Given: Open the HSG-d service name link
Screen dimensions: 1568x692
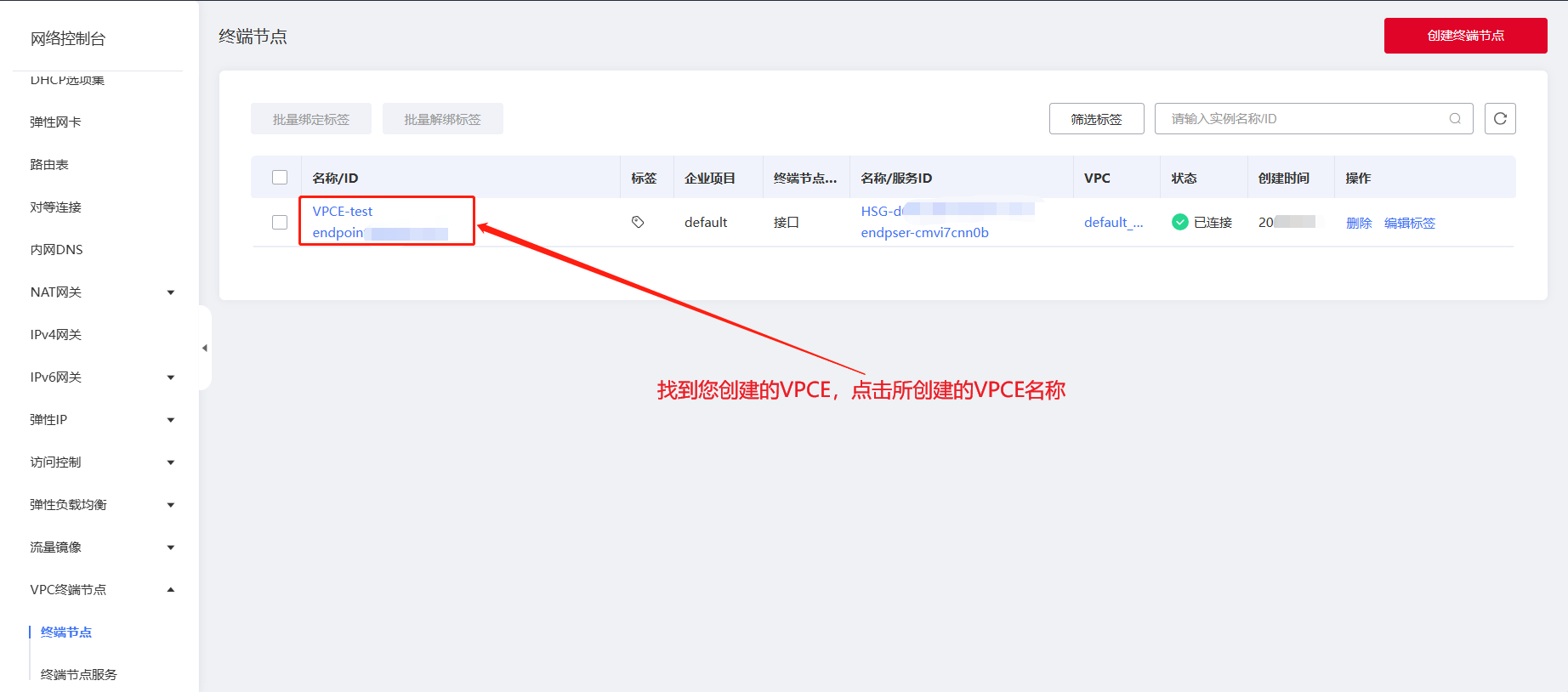Looking at the screenshot, I should [882, 212].
